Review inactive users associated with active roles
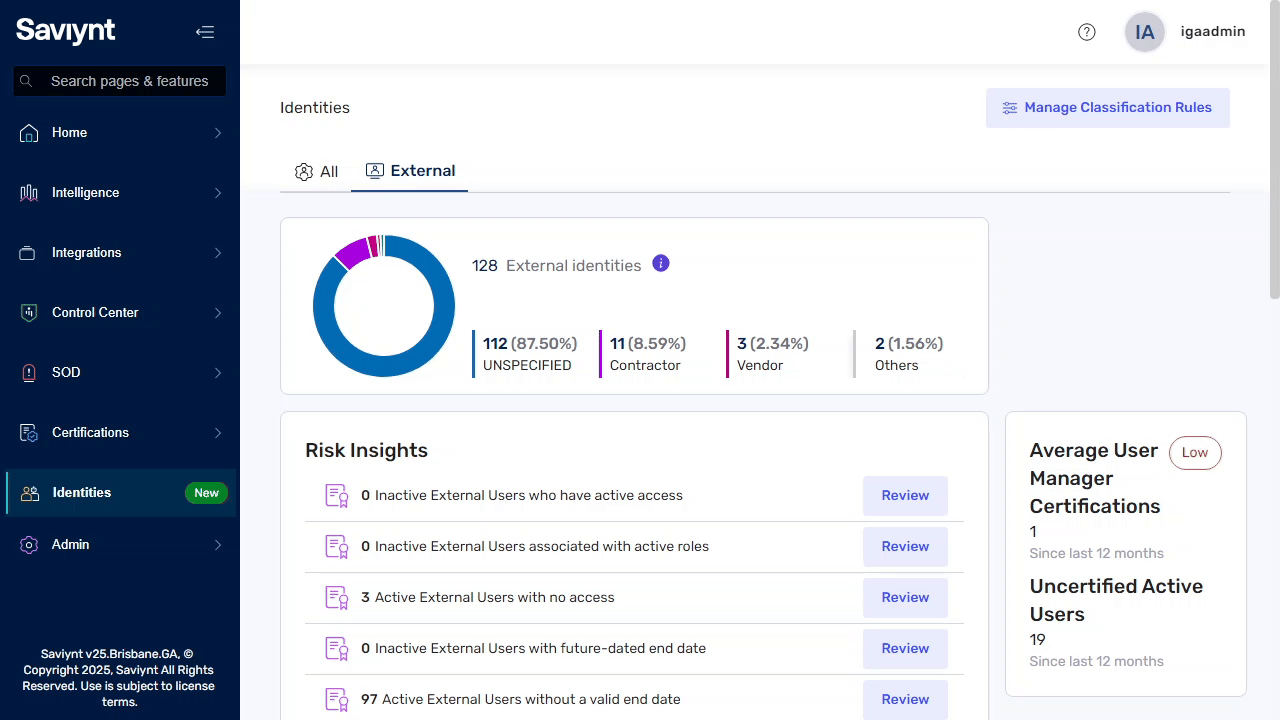 905,547
